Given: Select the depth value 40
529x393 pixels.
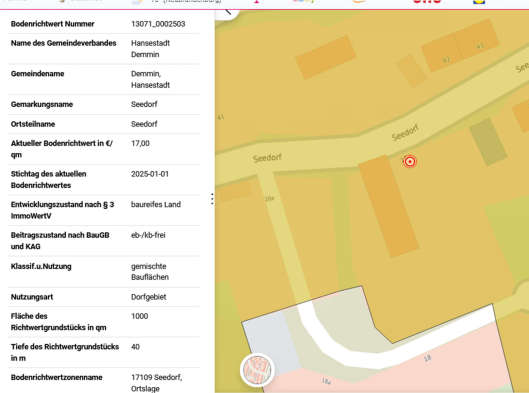Looking at the screenshot, I should coord(135,347).
